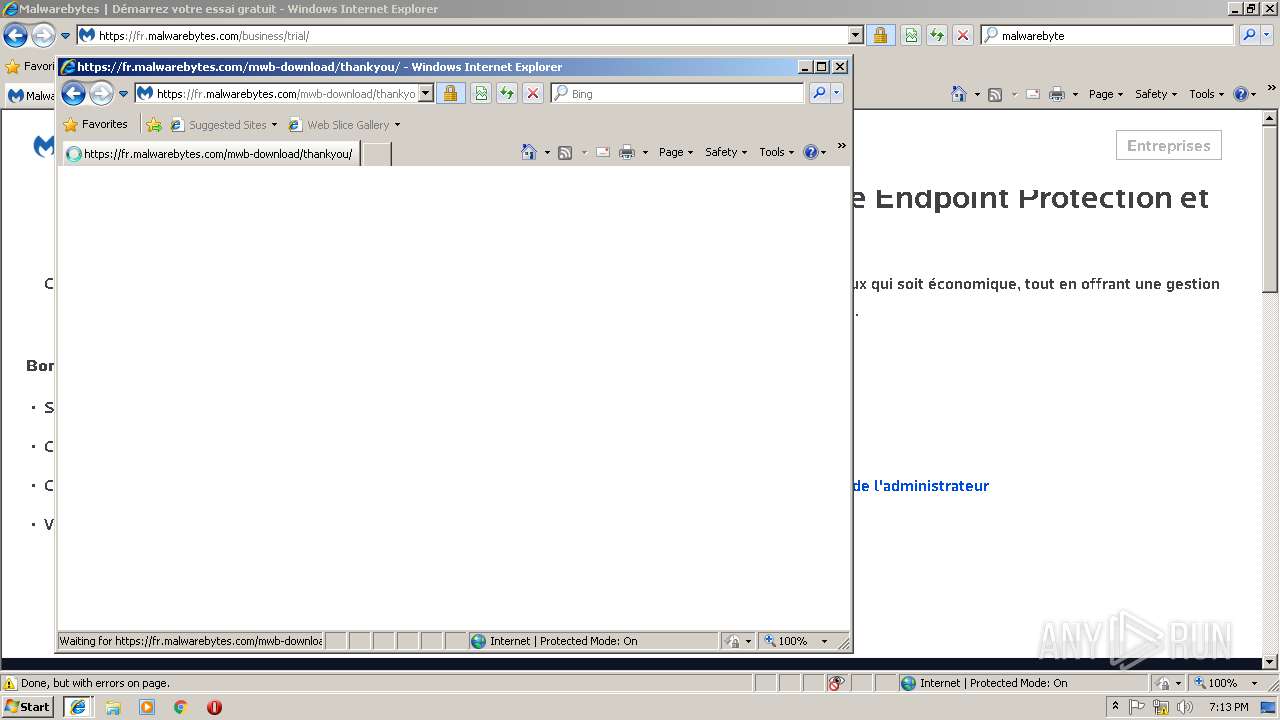This screenshot has height=720, width=1280.
Task: Click front window address bar URL field
Action: pos(284,93)
